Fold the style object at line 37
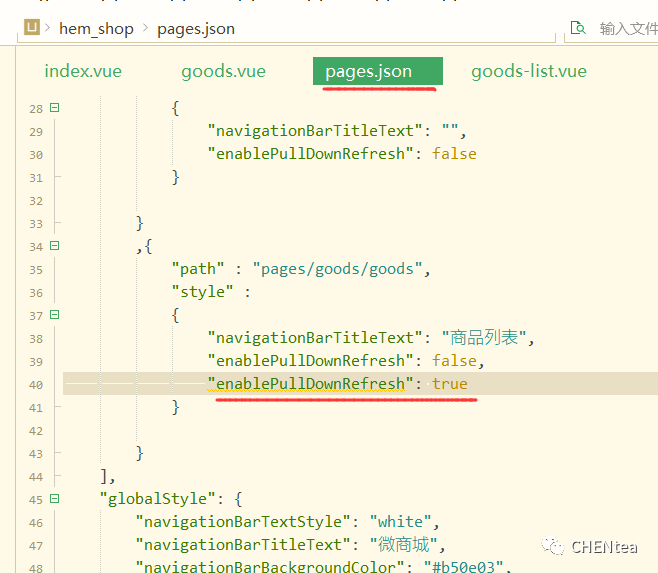This screenshot has width=658, height=573. tap(54, 315)
